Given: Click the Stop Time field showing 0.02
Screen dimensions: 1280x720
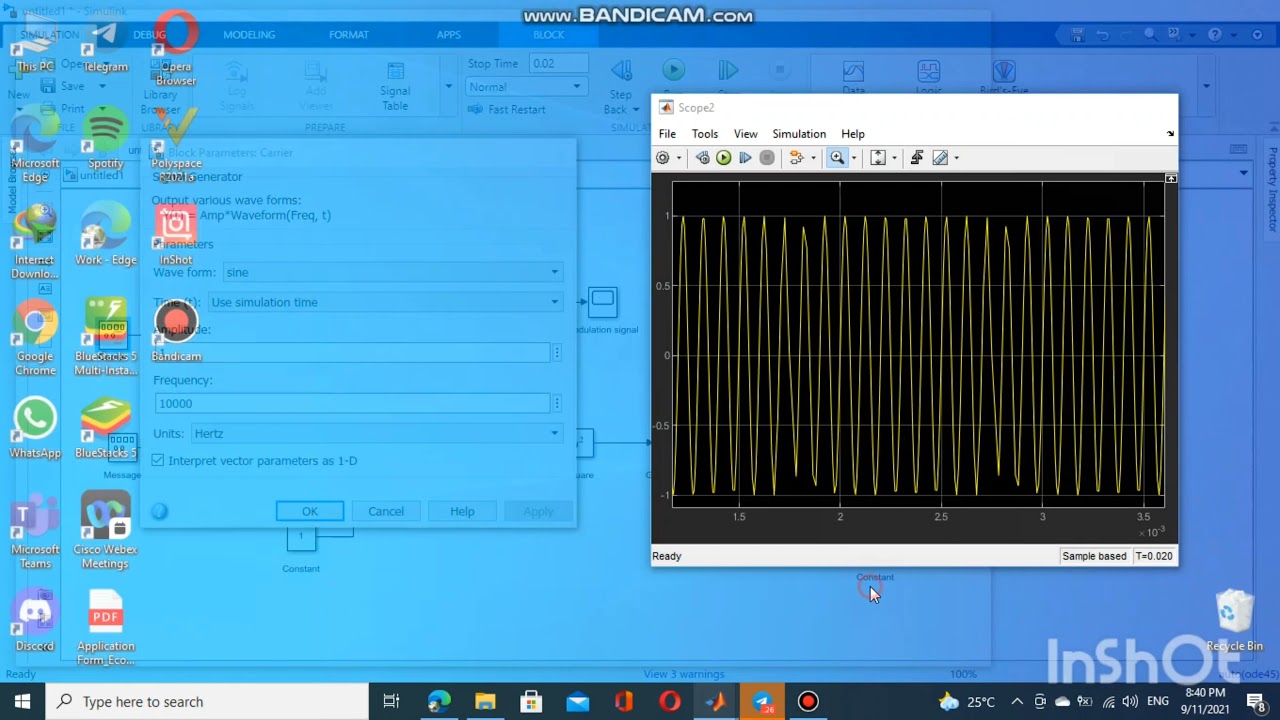Looking at the screenshot, I should coord(558,63).
